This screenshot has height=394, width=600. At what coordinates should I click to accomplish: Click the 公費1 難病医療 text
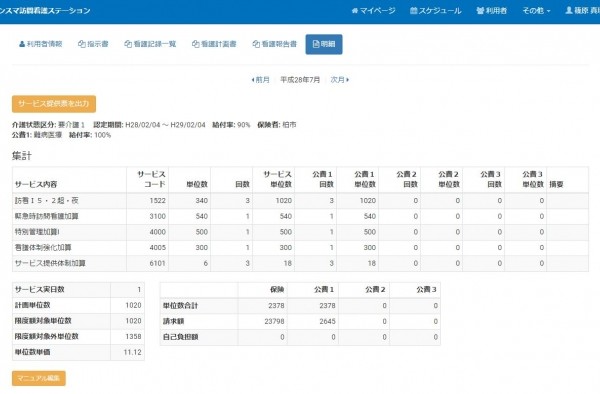[37, 135]
